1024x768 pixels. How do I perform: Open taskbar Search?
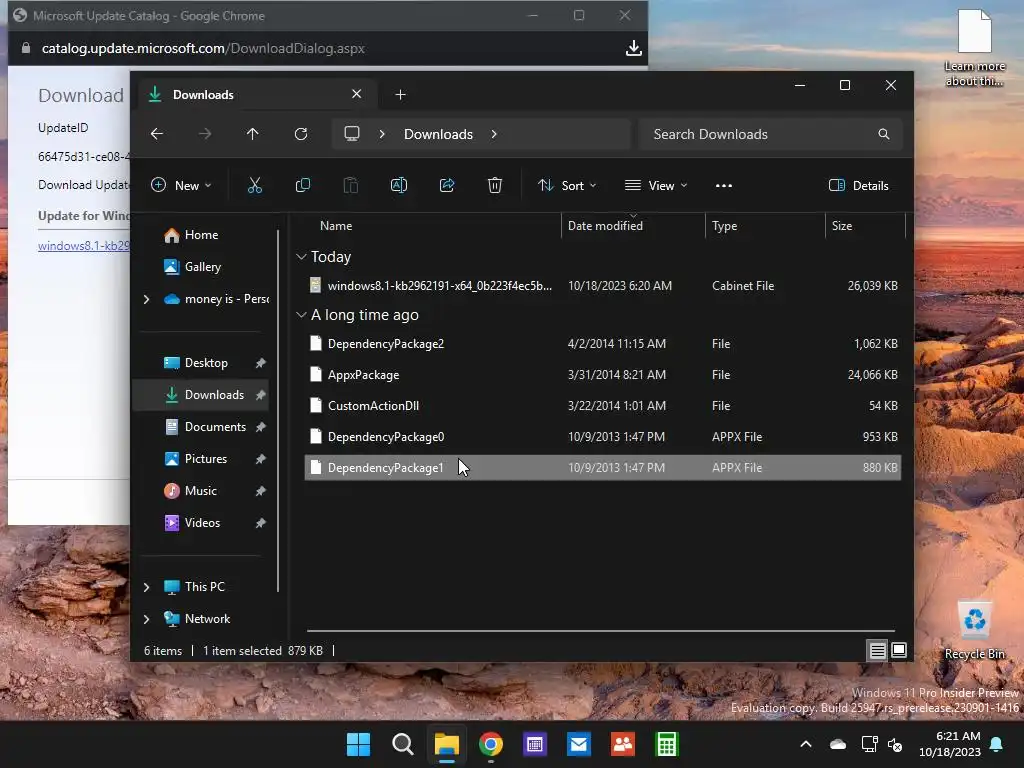click(402, 744)
